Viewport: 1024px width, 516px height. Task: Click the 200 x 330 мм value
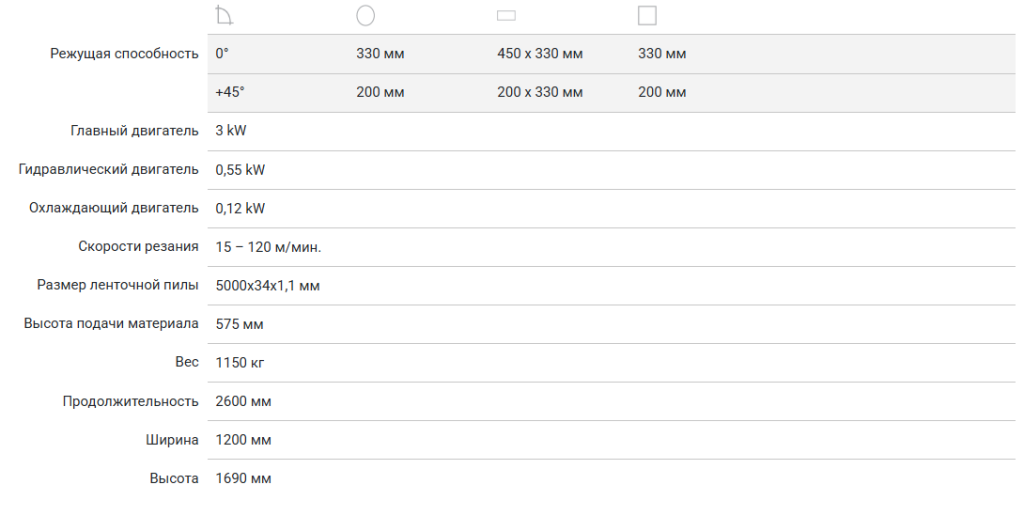tap(539, 92)
